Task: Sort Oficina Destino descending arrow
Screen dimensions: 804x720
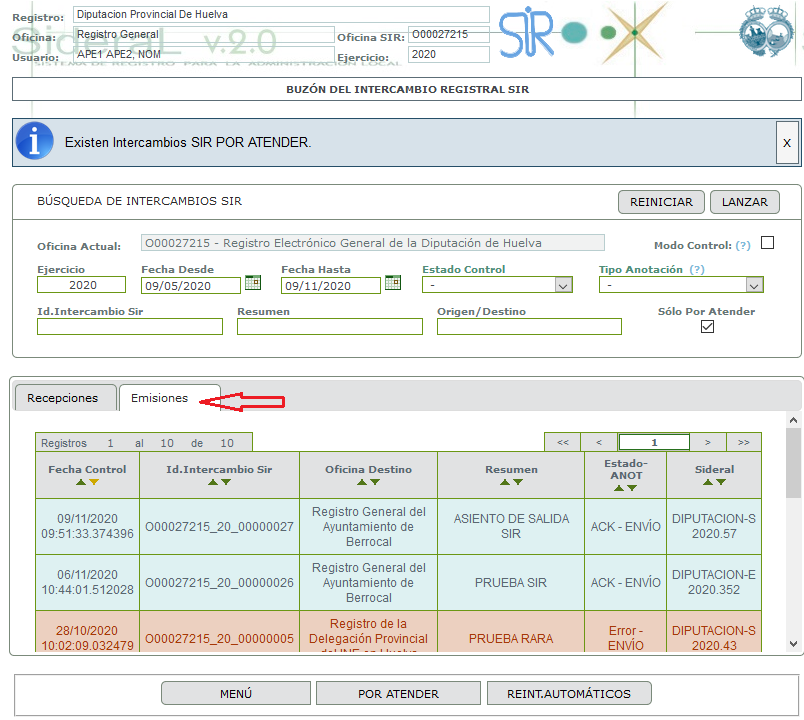Action: tap(375, 482)
